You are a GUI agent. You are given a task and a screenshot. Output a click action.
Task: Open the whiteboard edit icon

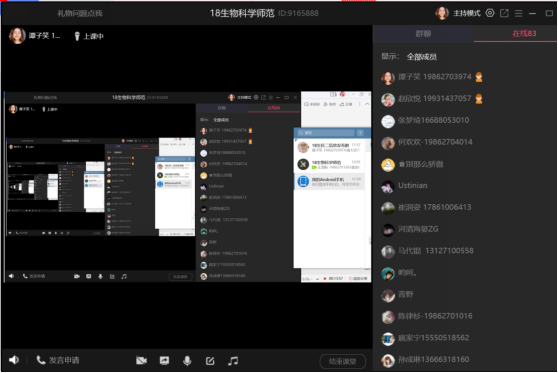(x=210, y=361)
